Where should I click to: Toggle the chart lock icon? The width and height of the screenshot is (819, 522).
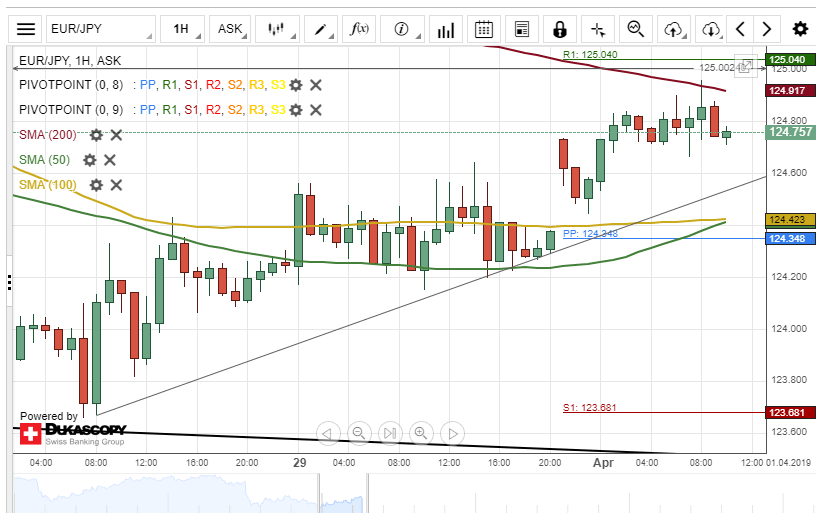(x=560, y=29)
